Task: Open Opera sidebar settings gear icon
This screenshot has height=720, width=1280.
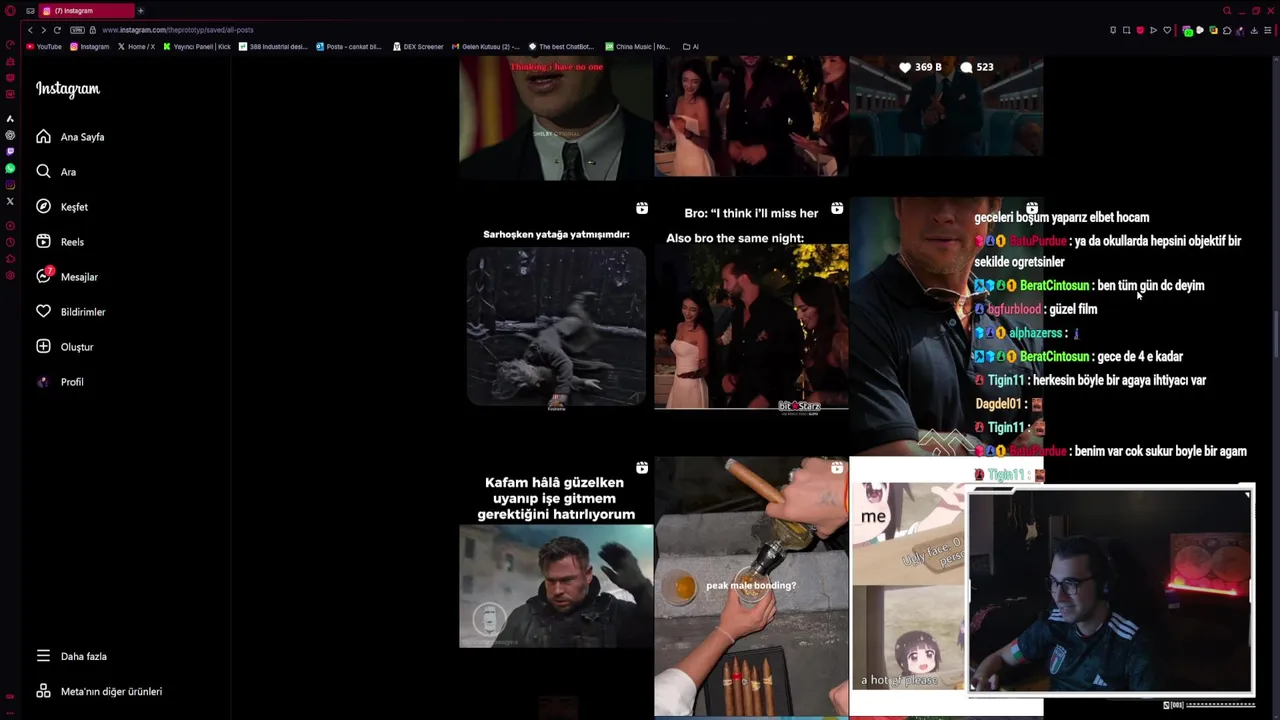Action: tap(10, 275)
